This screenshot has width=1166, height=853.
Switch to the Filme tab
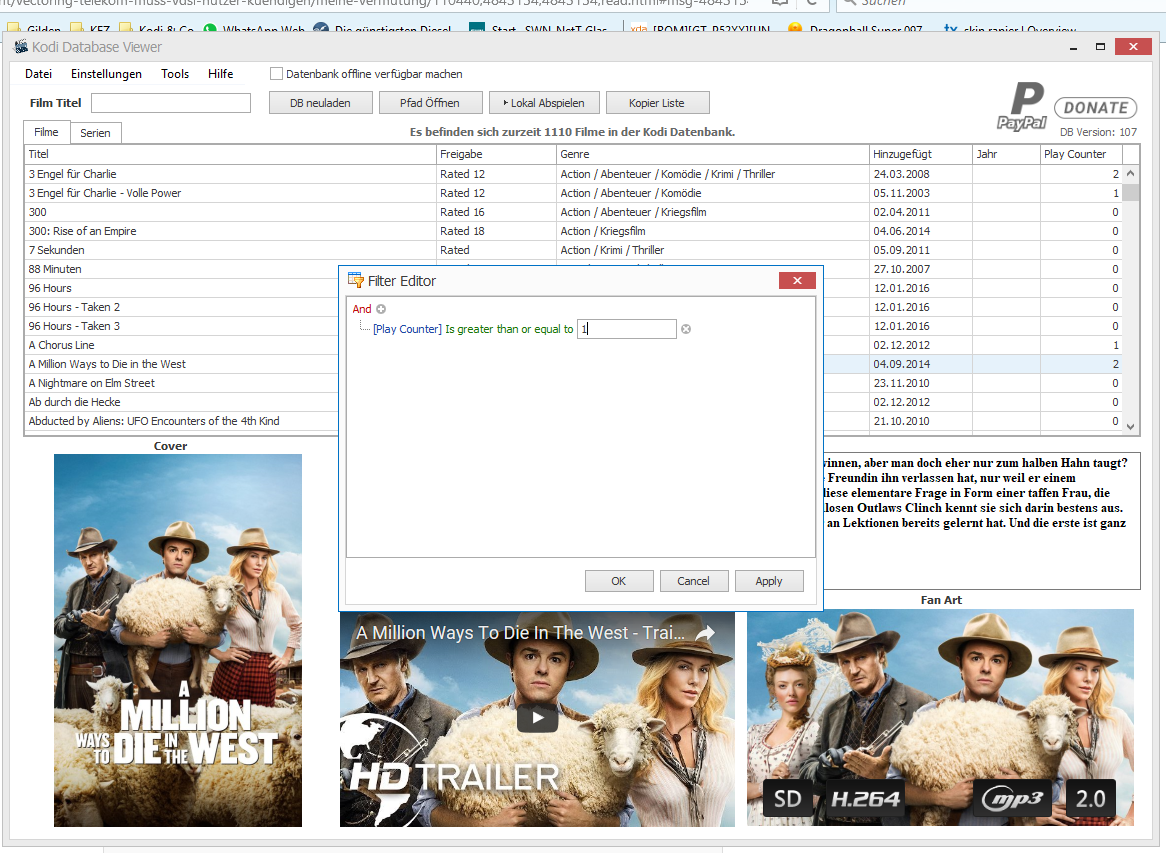pyautogui.click(x=46, y=132)
